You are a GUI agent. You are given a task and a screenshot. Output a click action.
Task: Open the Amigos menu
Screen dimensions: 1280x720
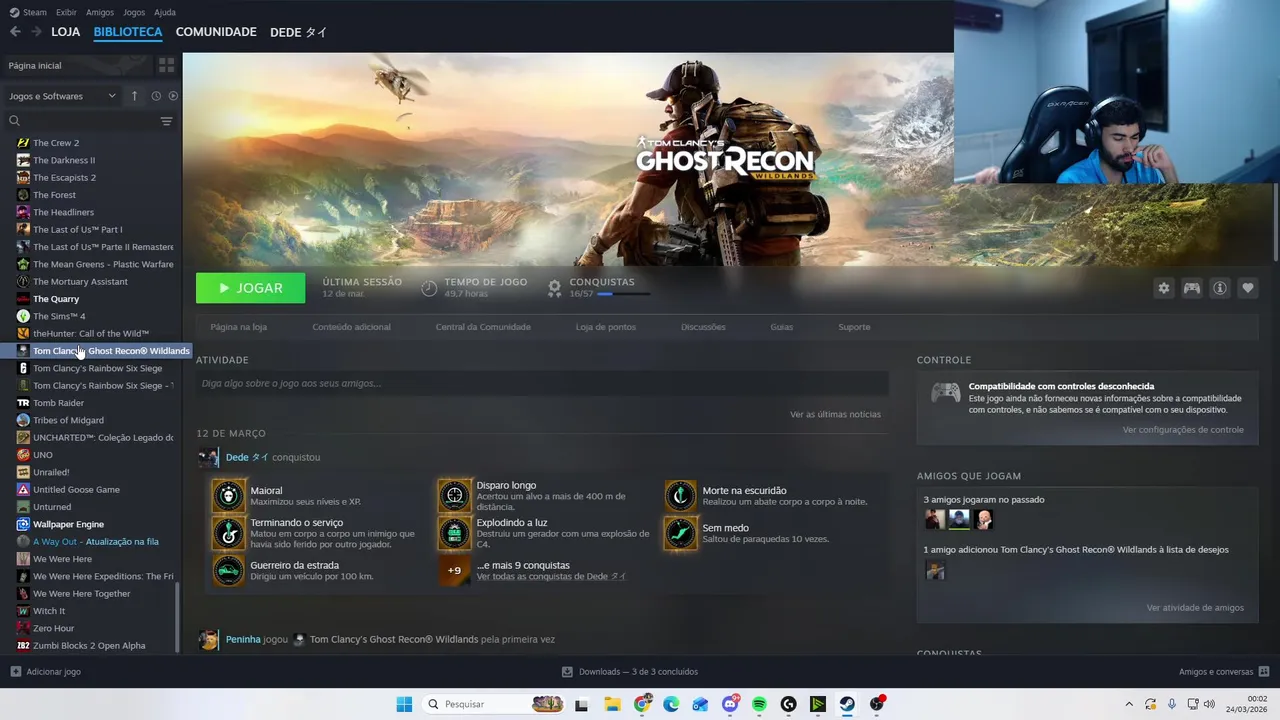pyautogui.click(x=100, y=12)
